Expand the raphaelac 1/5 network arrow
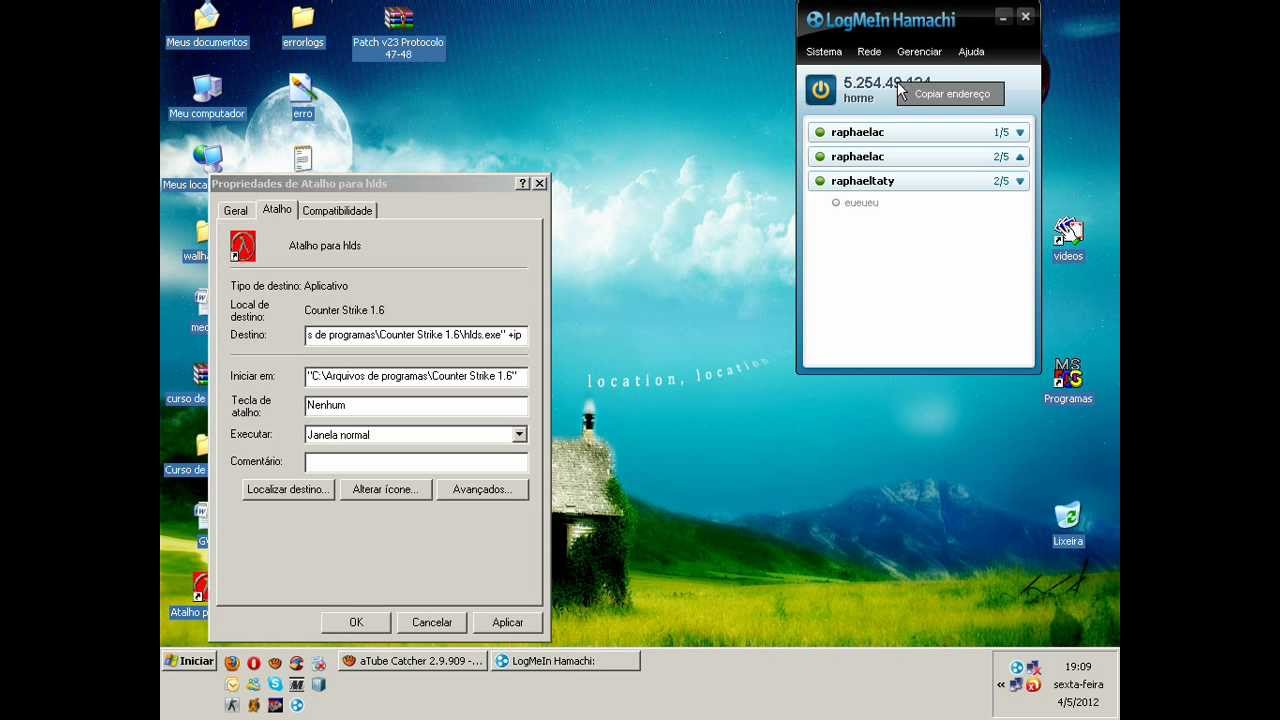 pos(1020,132)
